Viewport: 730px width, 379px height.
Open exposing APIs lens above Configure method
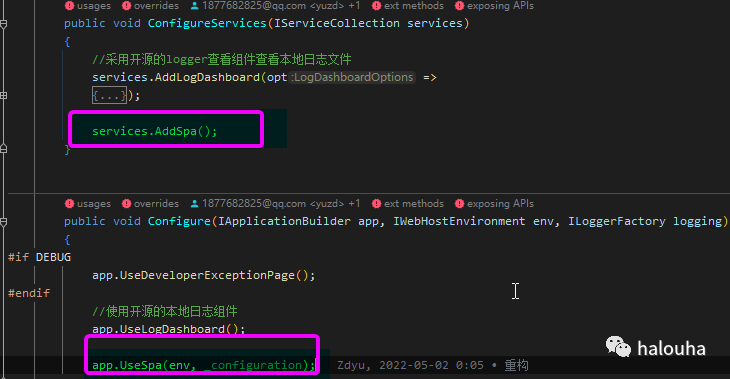[x=494, y=204]
